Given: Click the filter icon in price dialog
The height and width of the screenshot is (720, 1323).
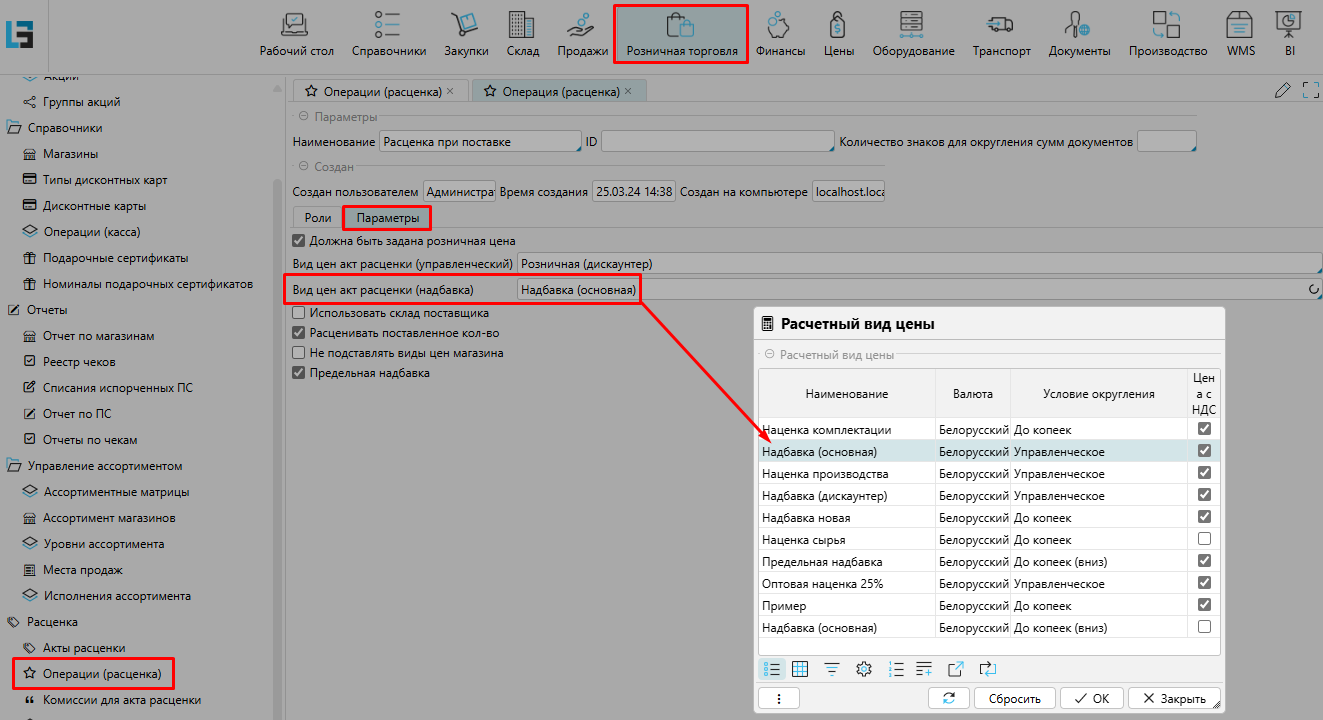Looking at the screenshot, I should [832, 669].
